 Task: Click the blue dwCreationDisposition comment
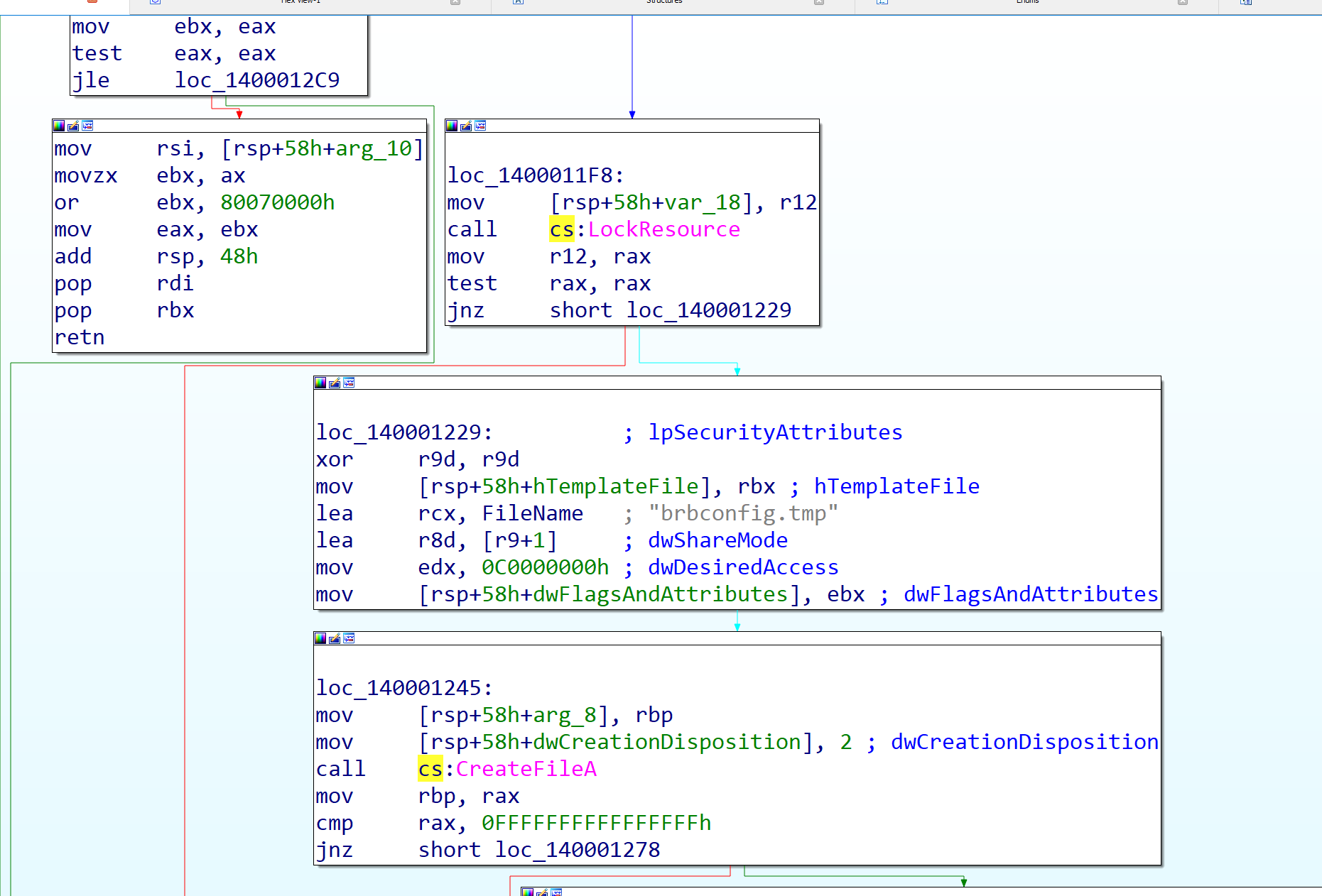click(x=1025, y=742)
